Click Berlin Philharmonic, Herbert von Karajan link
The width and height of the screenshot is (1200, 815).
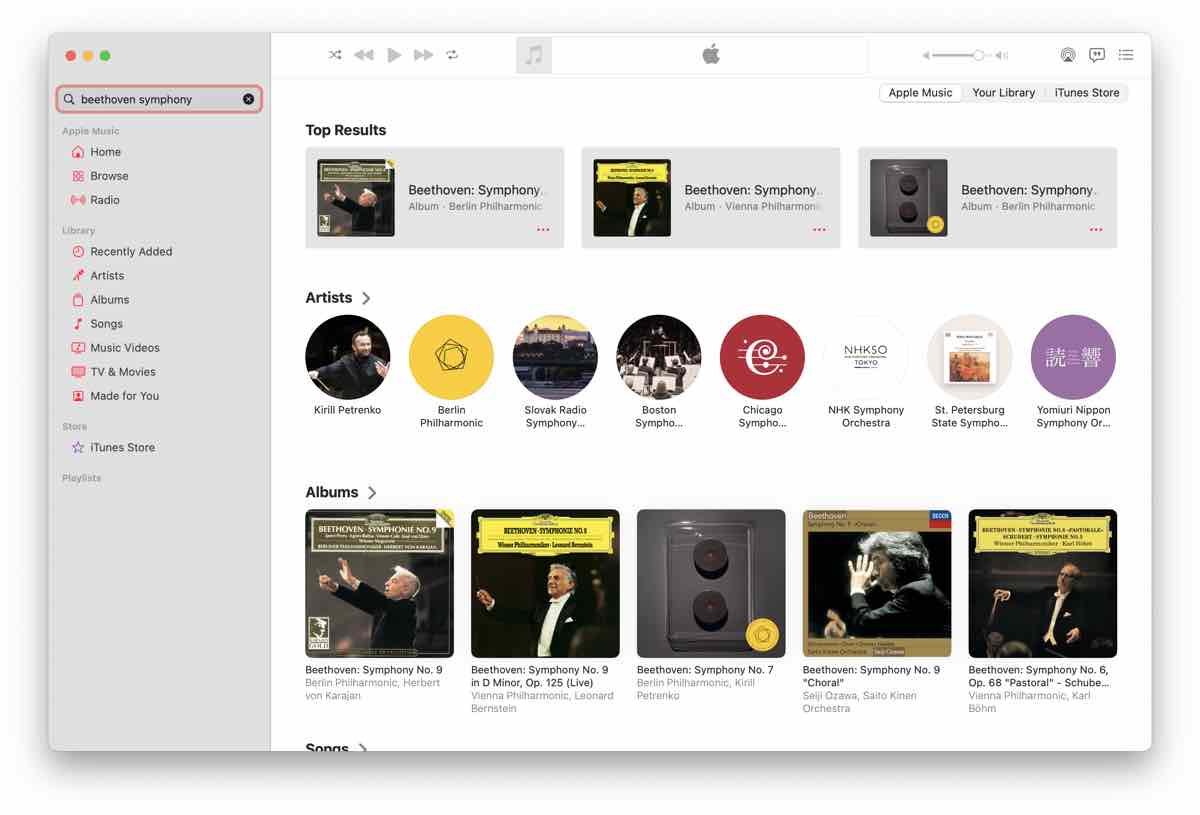point(374,689)
